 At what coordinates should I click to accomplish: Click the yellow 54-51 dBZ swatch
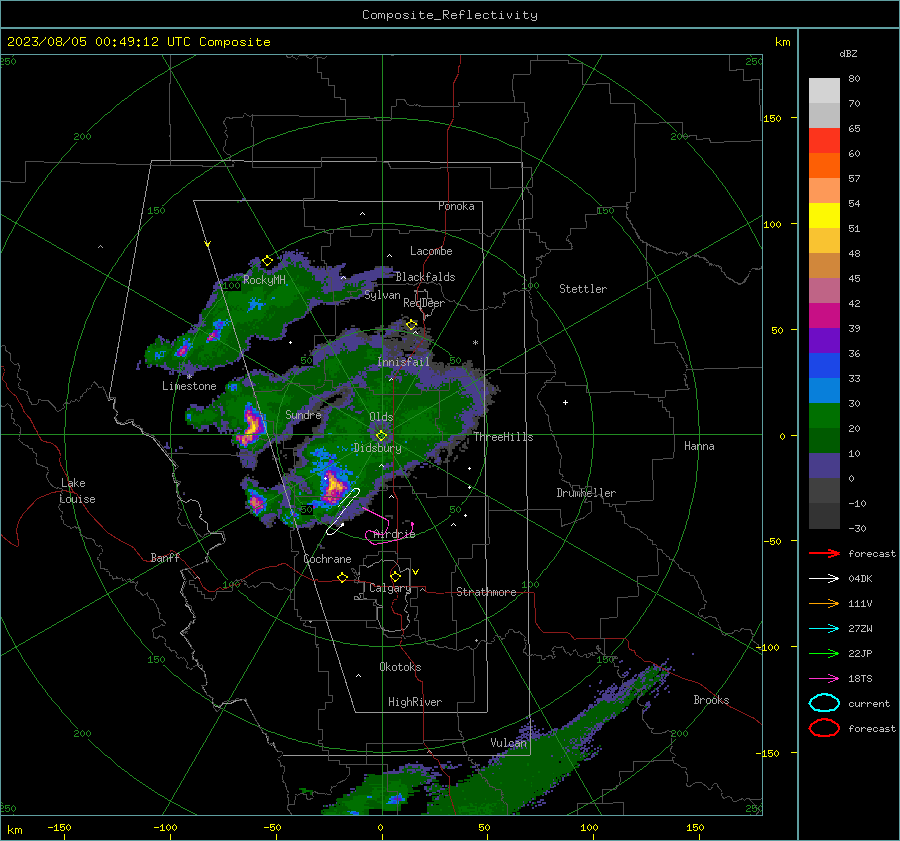824,216
